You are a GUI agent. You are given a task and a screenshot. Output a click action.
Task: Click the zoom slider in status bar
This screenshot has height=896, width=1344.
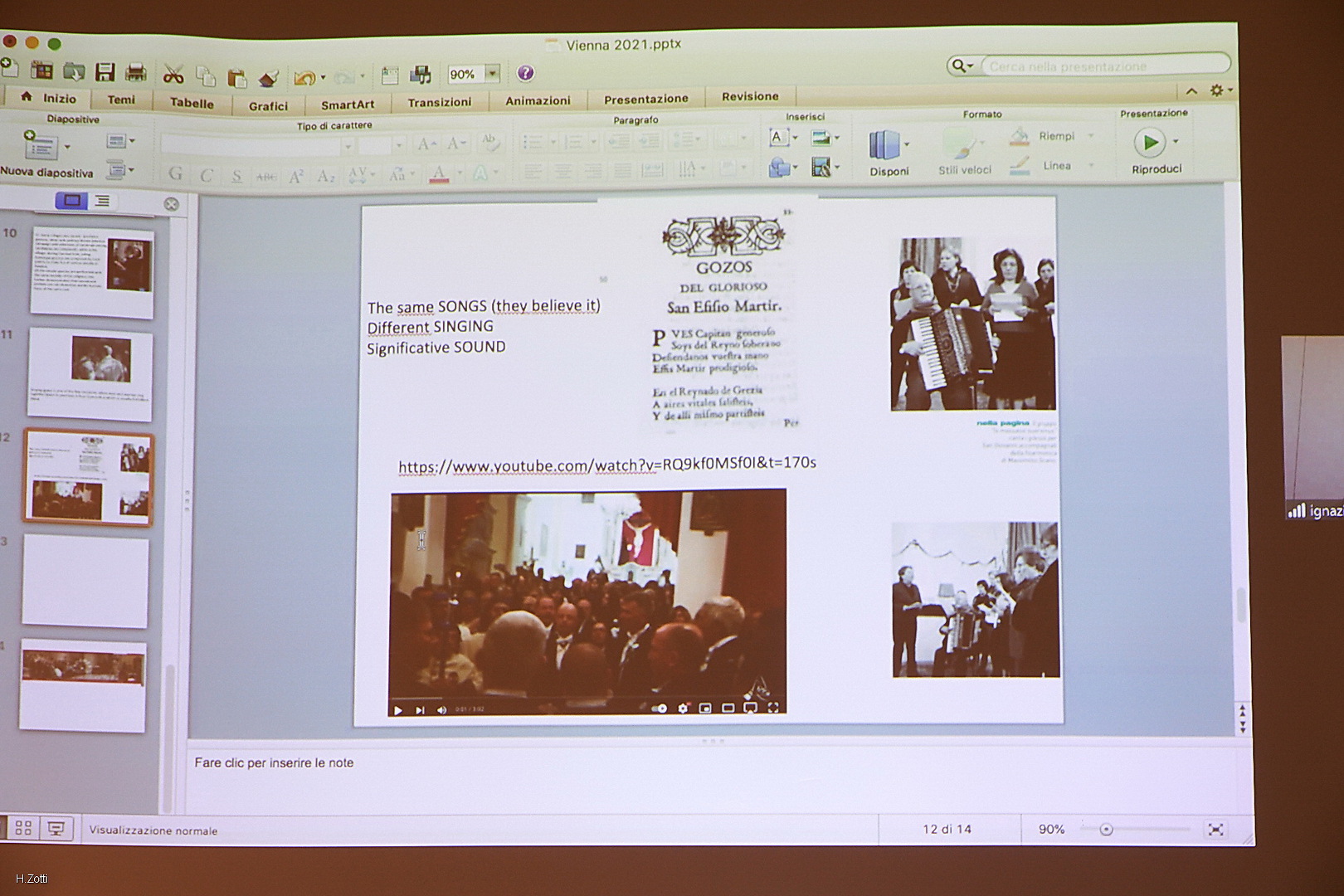pyautogui.click(x=1106, y=829)
